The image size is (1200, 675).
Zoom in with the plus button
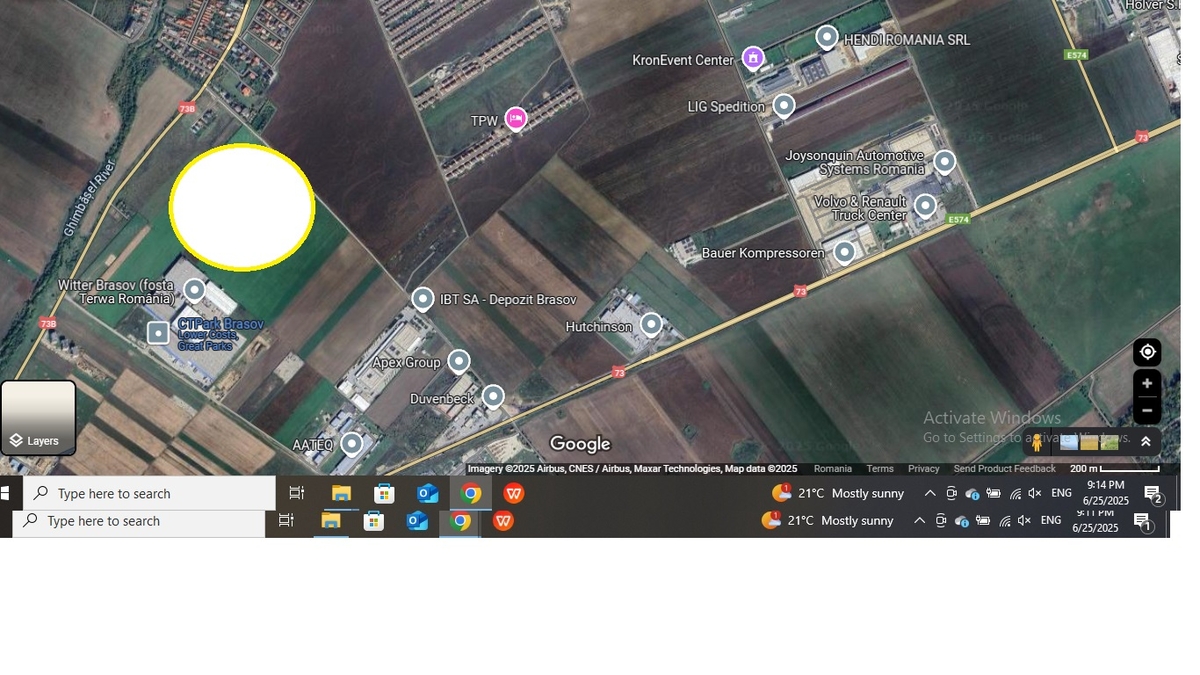click(x=1147, y=384)
